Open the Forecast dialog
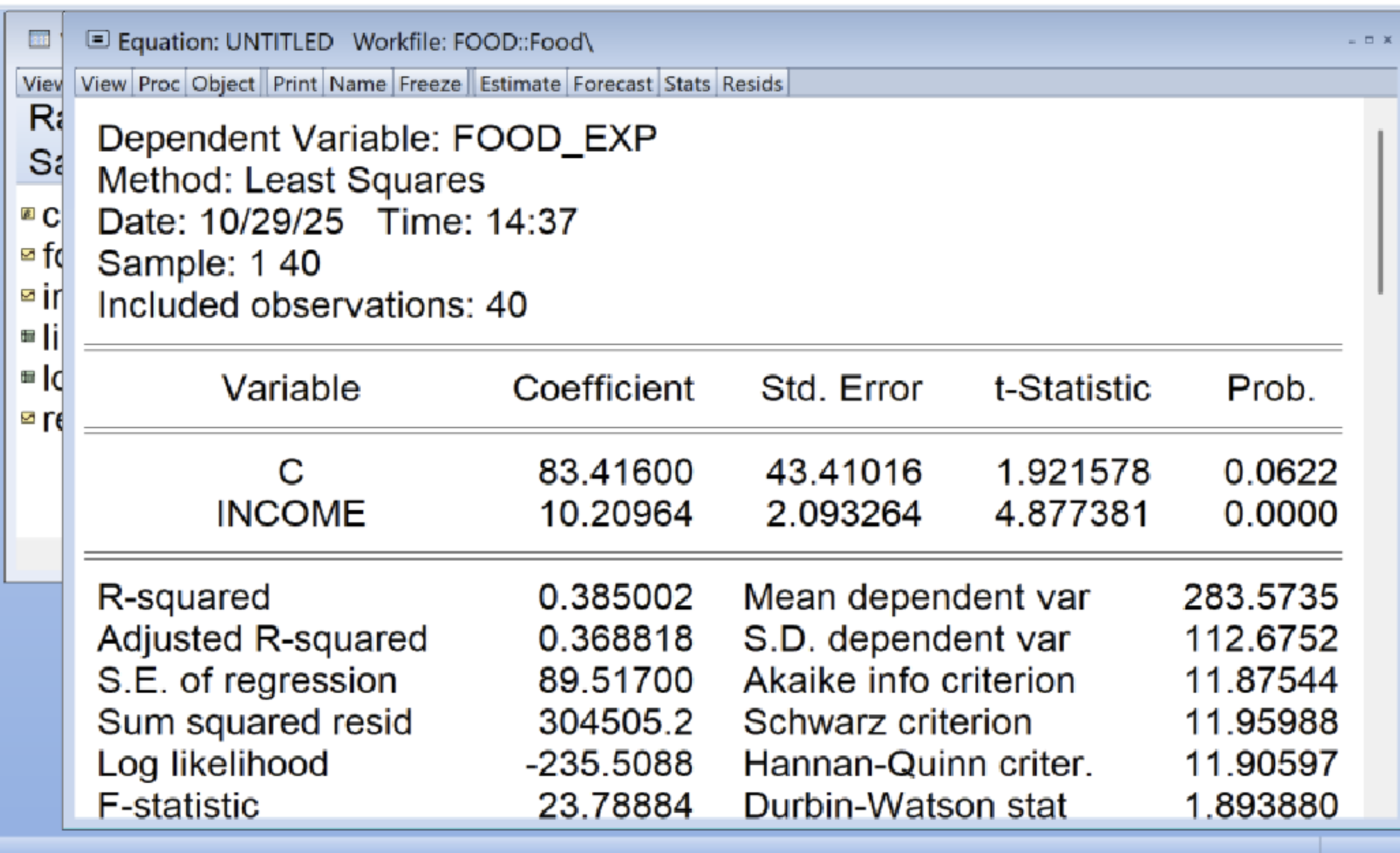This screenshot has width=1400, height=853. coord(612,84)
